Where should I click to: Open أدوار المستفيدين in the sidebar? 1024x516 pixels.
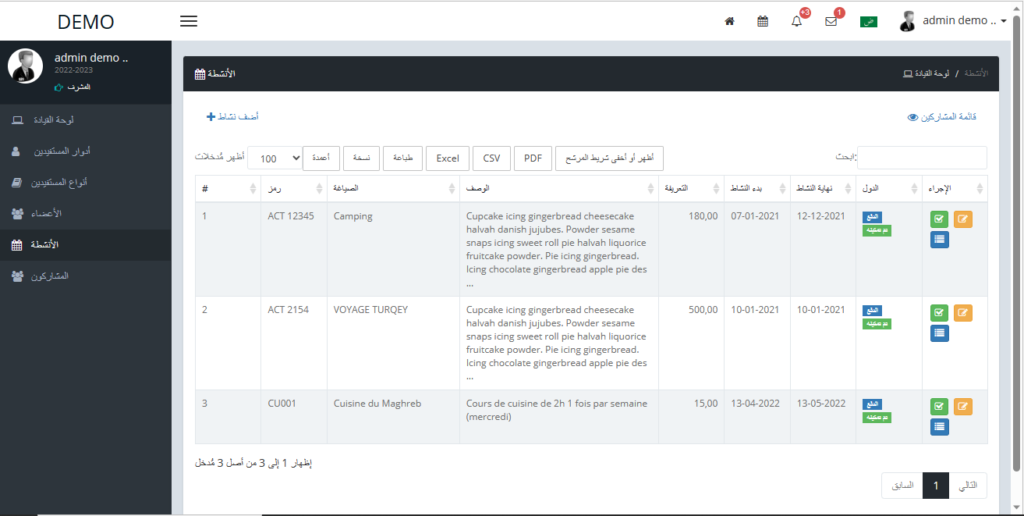[x=86, y=152]
